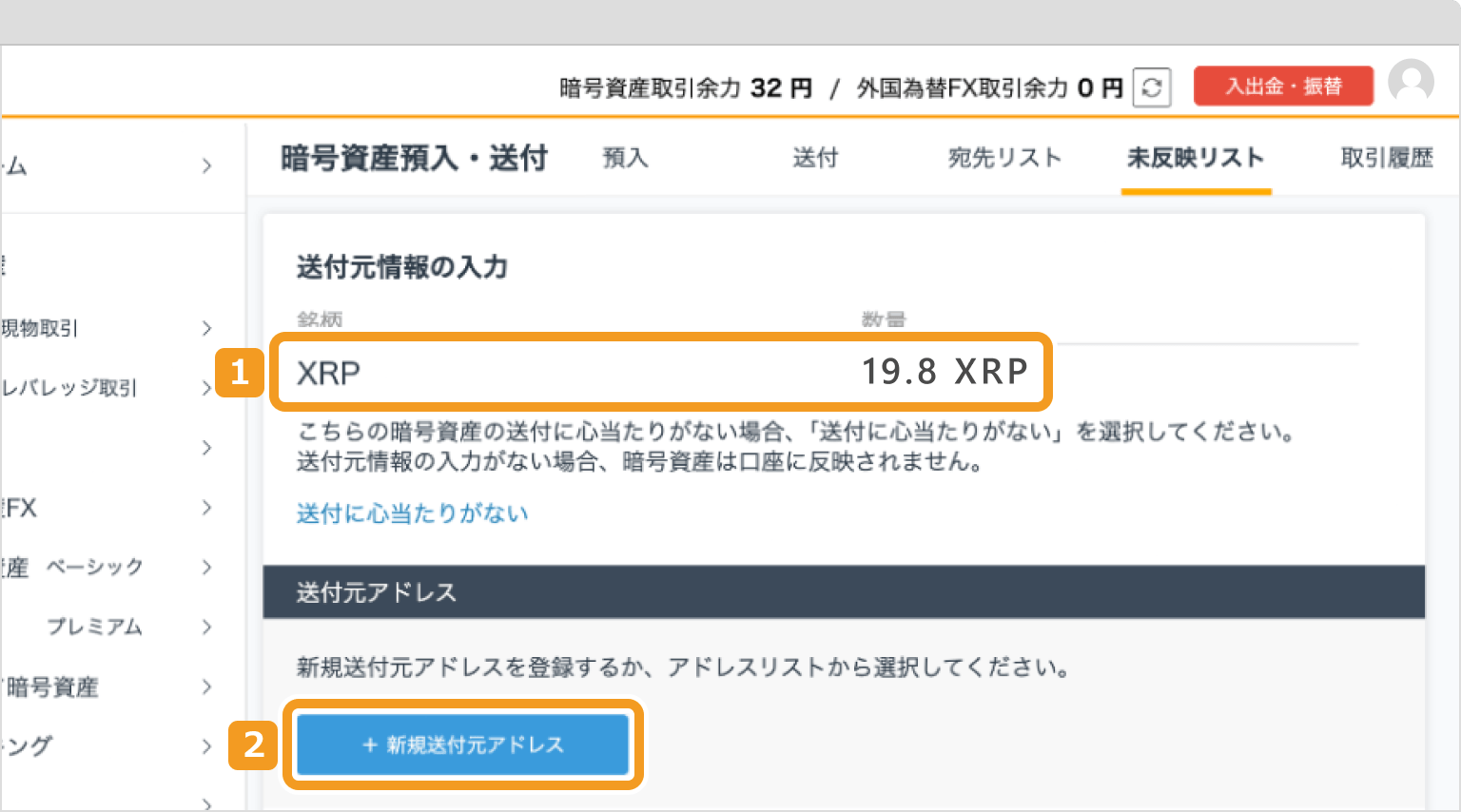Image resolution: width=1461 pixels, height=812 pixels.
Task: Expand the FX sidebar menu
Action: tap(207, 508)
